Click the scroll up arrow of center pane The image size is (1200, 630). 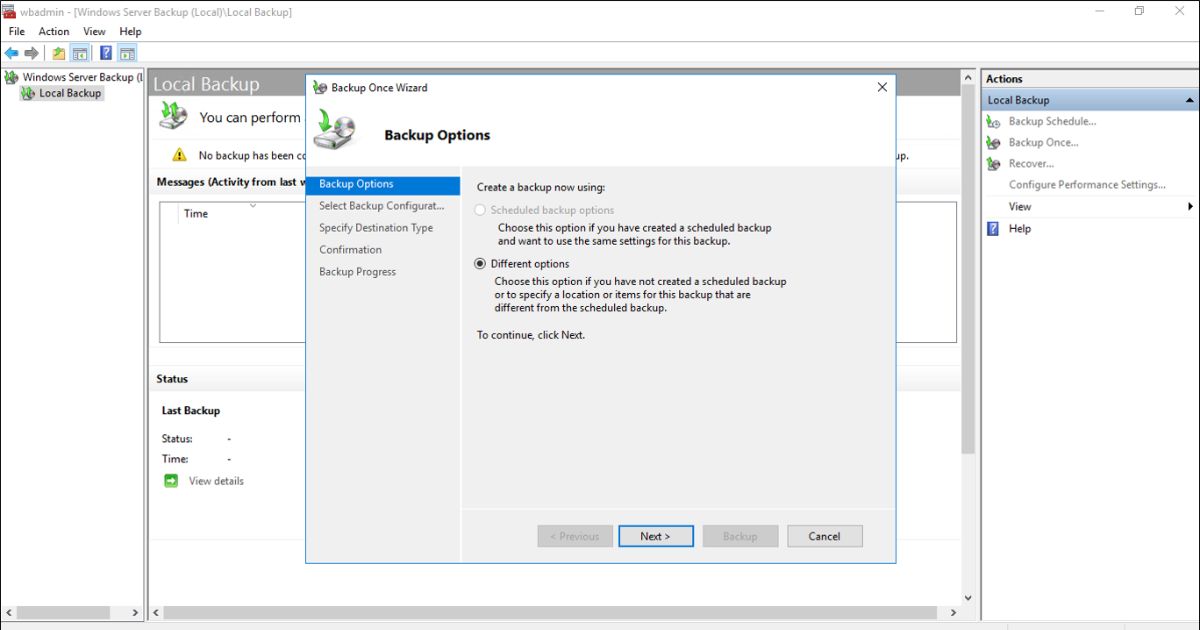coord(967,78)
